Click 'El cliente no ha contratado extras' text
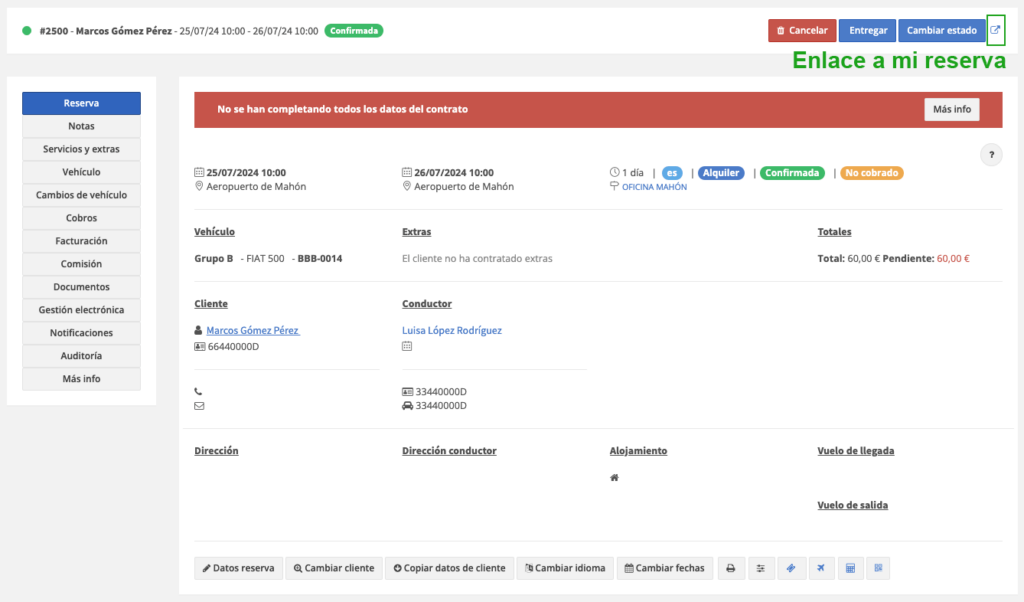1024x602 pixels. 477,259
